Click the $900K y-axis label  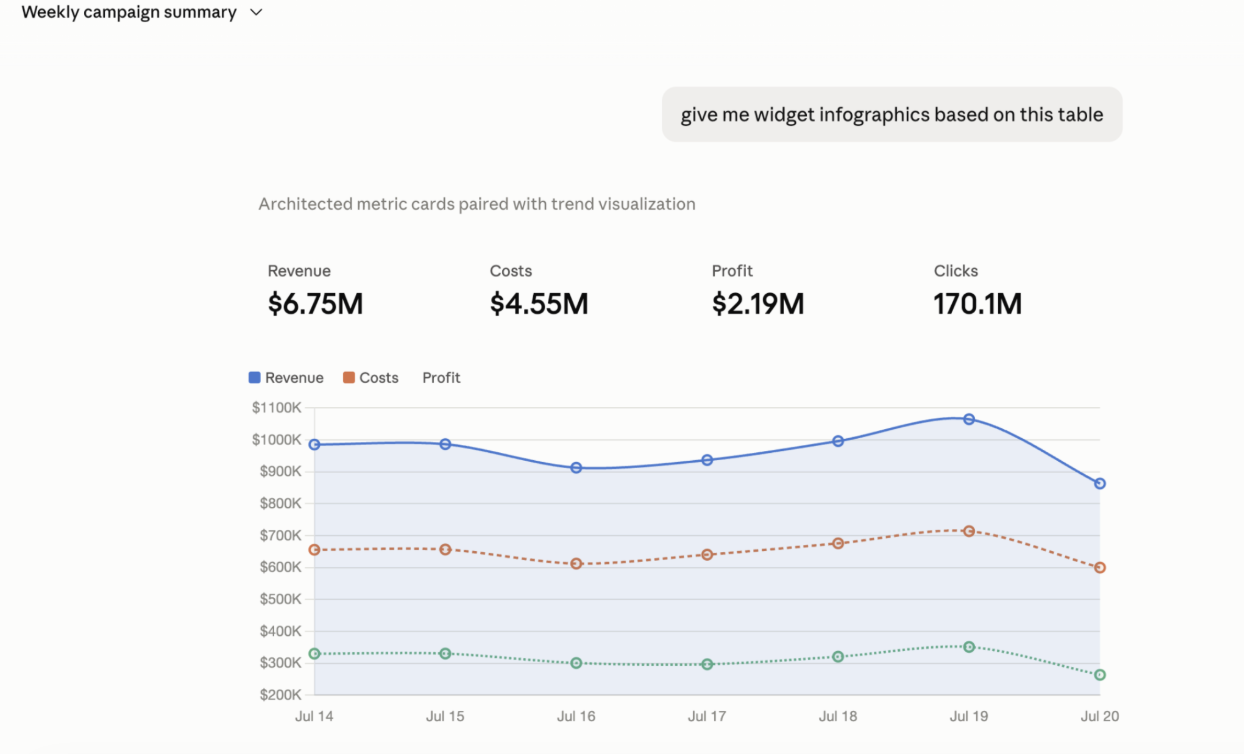pyautogui.click(x=280, y=472)
